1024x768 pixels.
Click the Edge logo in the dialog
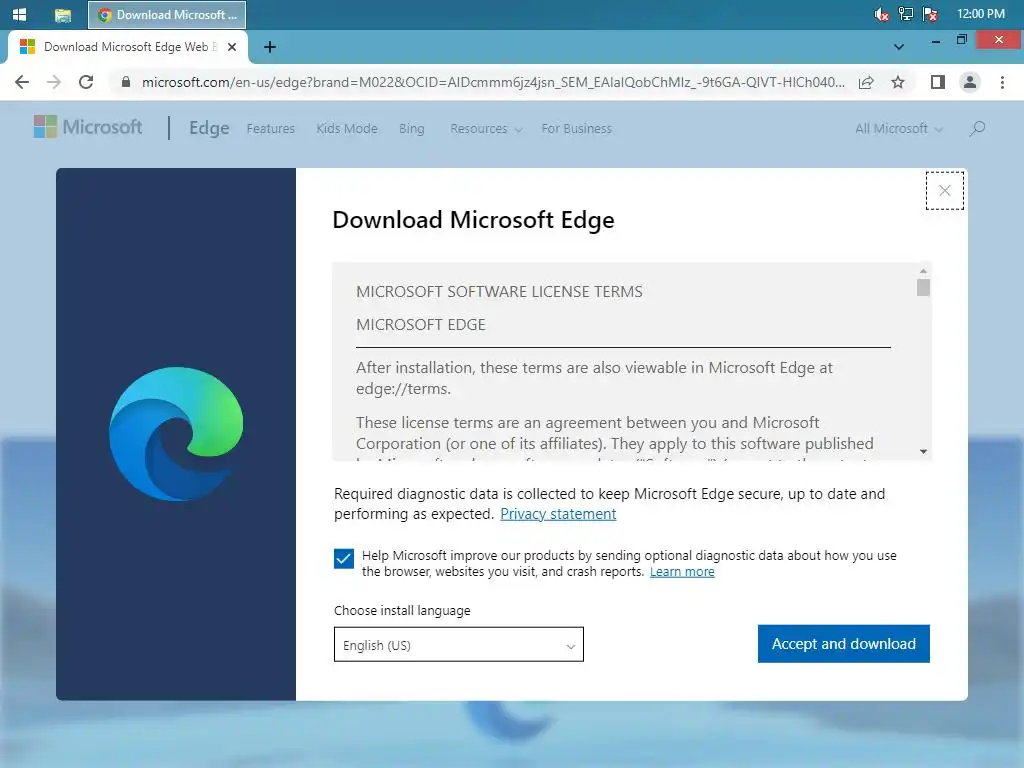pyautogui.click(x=176, y=434)
